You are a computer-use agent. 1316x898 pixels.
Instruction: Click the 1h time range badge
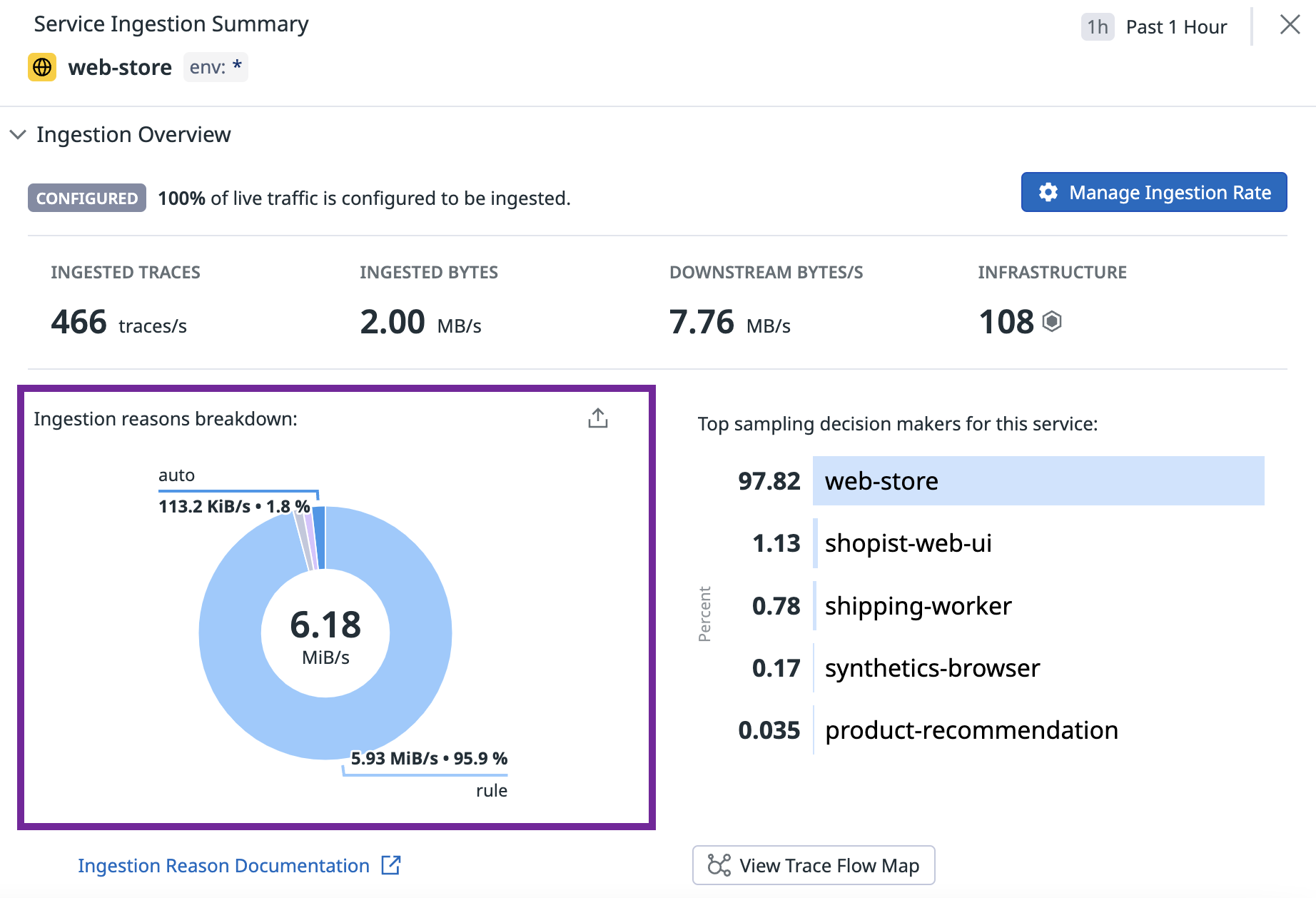(x=1097, y=27)
